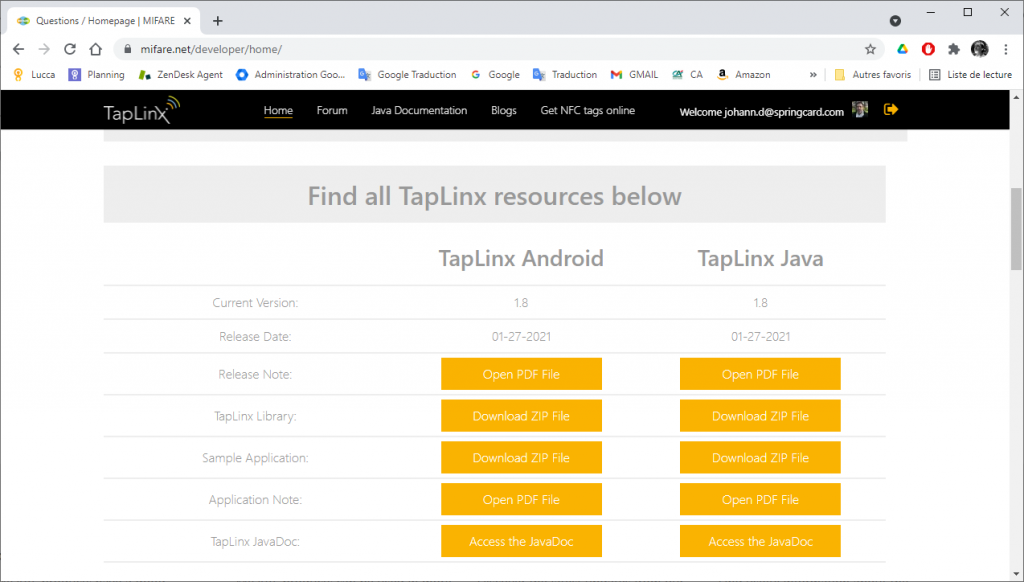The width and height of the screenshot is (1024, 582).
Task: Click the Welcome johann.d@springcard.com text
Action: (x=761, y=112)
